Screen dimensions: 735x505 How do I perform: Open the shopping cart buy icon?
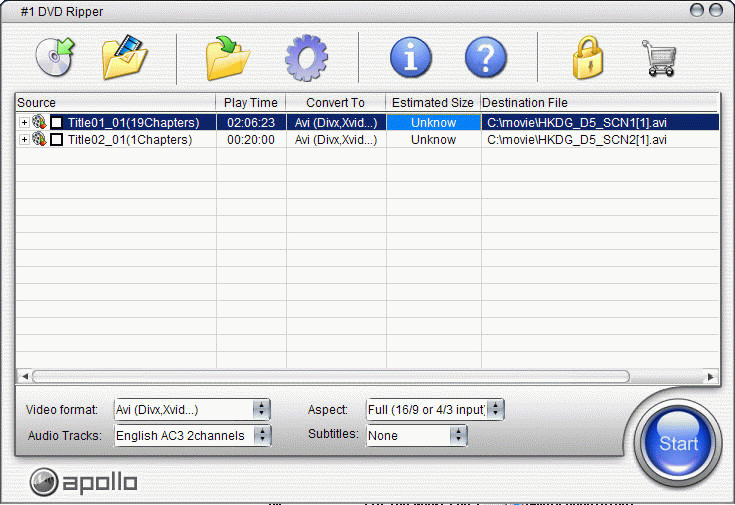point(660,58)
